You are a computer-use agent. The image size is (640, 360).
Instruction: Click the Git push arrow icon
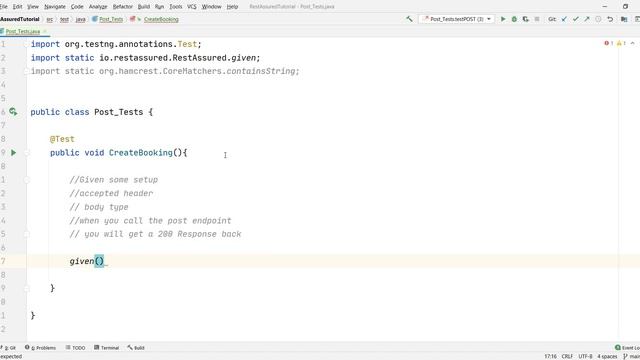click(x=587, y=19)
